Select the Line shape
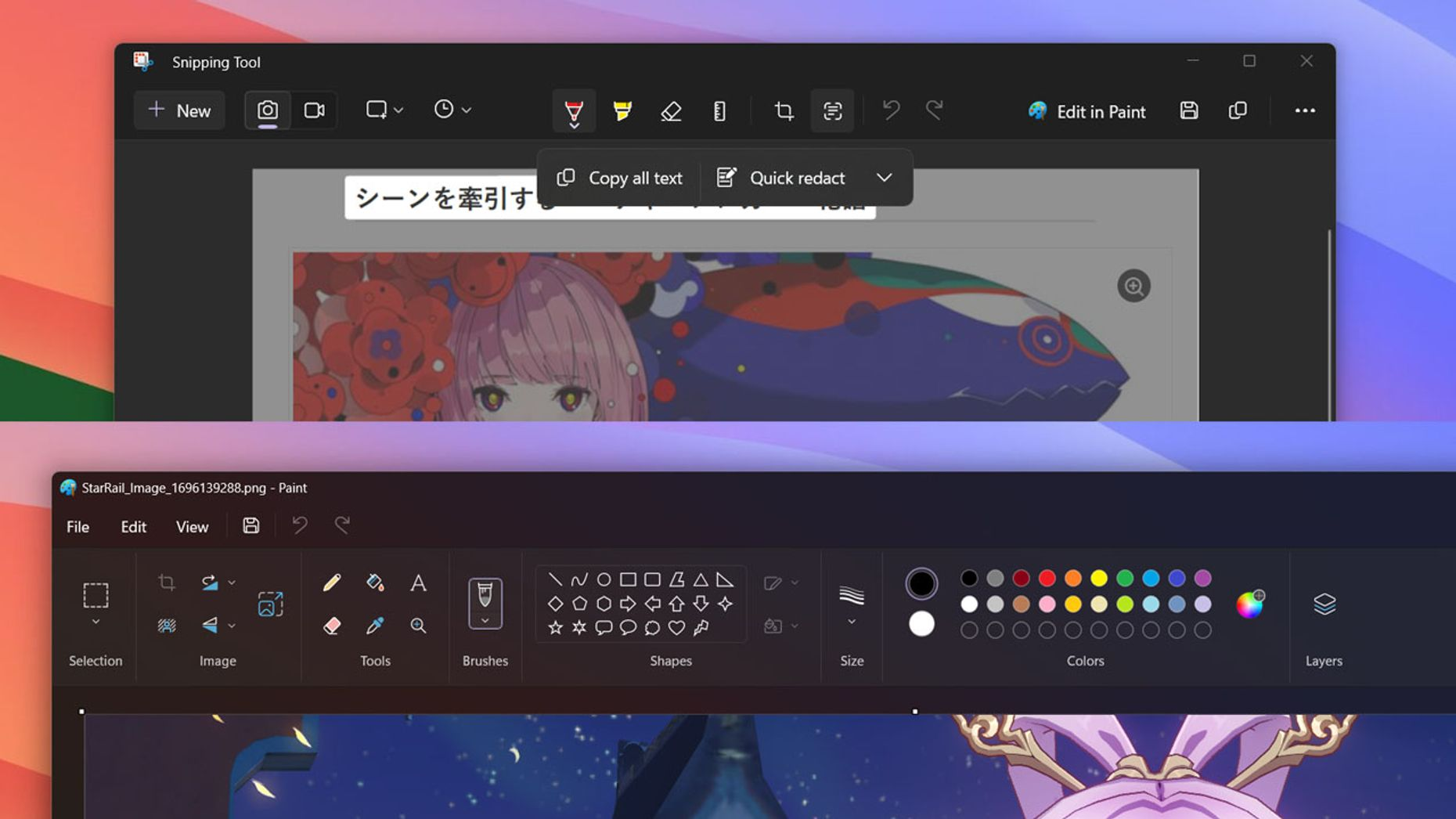Image resolution: width=1456 pixels, height=819 pixels. 555,579
